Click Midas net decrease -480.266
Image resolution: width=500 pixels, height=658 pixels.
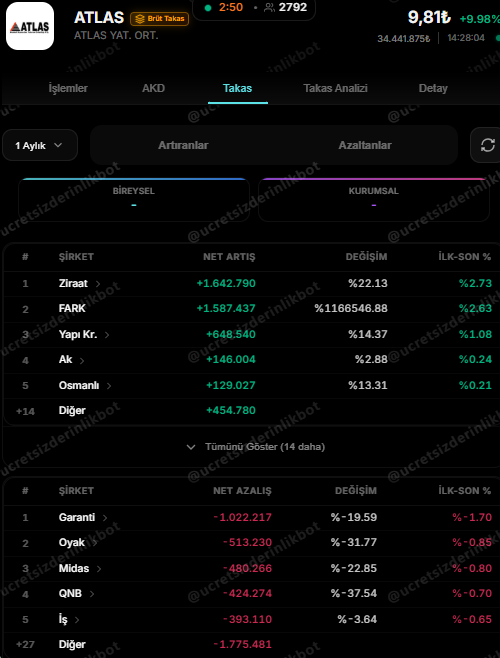[x=247, y=568]
